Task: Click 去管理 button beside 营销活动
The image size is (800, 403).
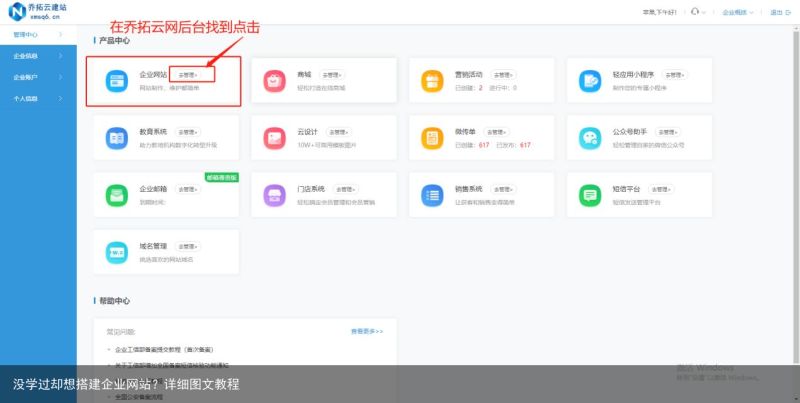Action: point(503,75)
